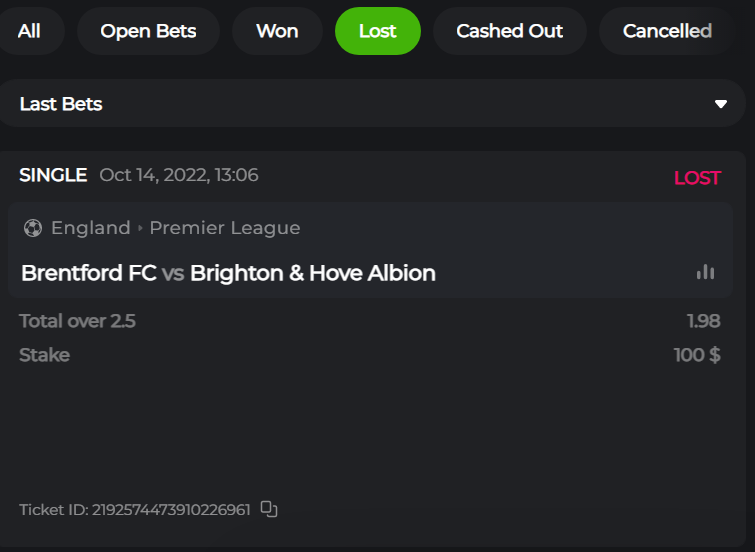Click the Total over 2.5 selection
Screen dimensions: 755x552
click(77, 321)
